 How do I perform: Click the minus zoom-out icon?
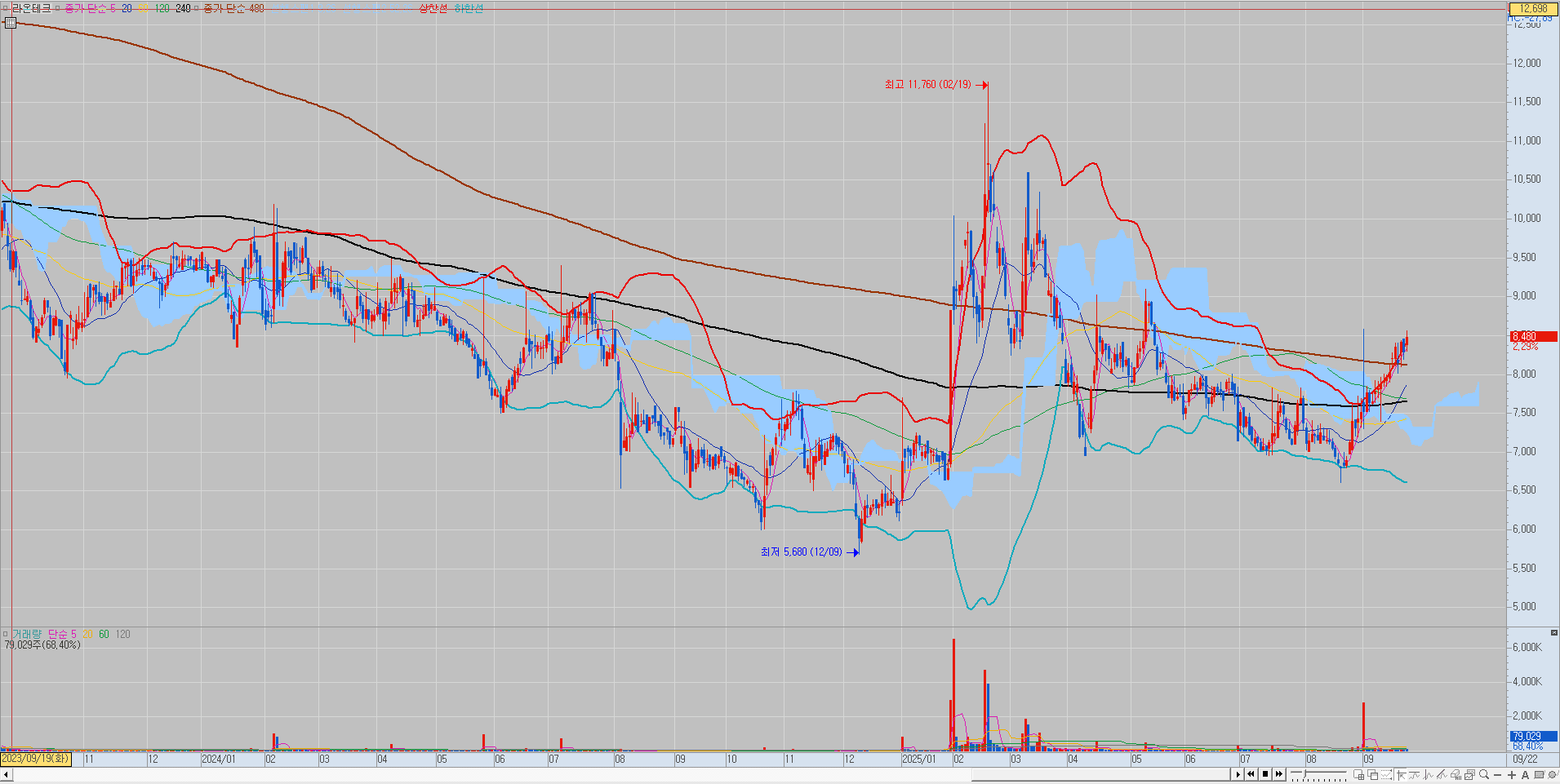coord(1498,775)
